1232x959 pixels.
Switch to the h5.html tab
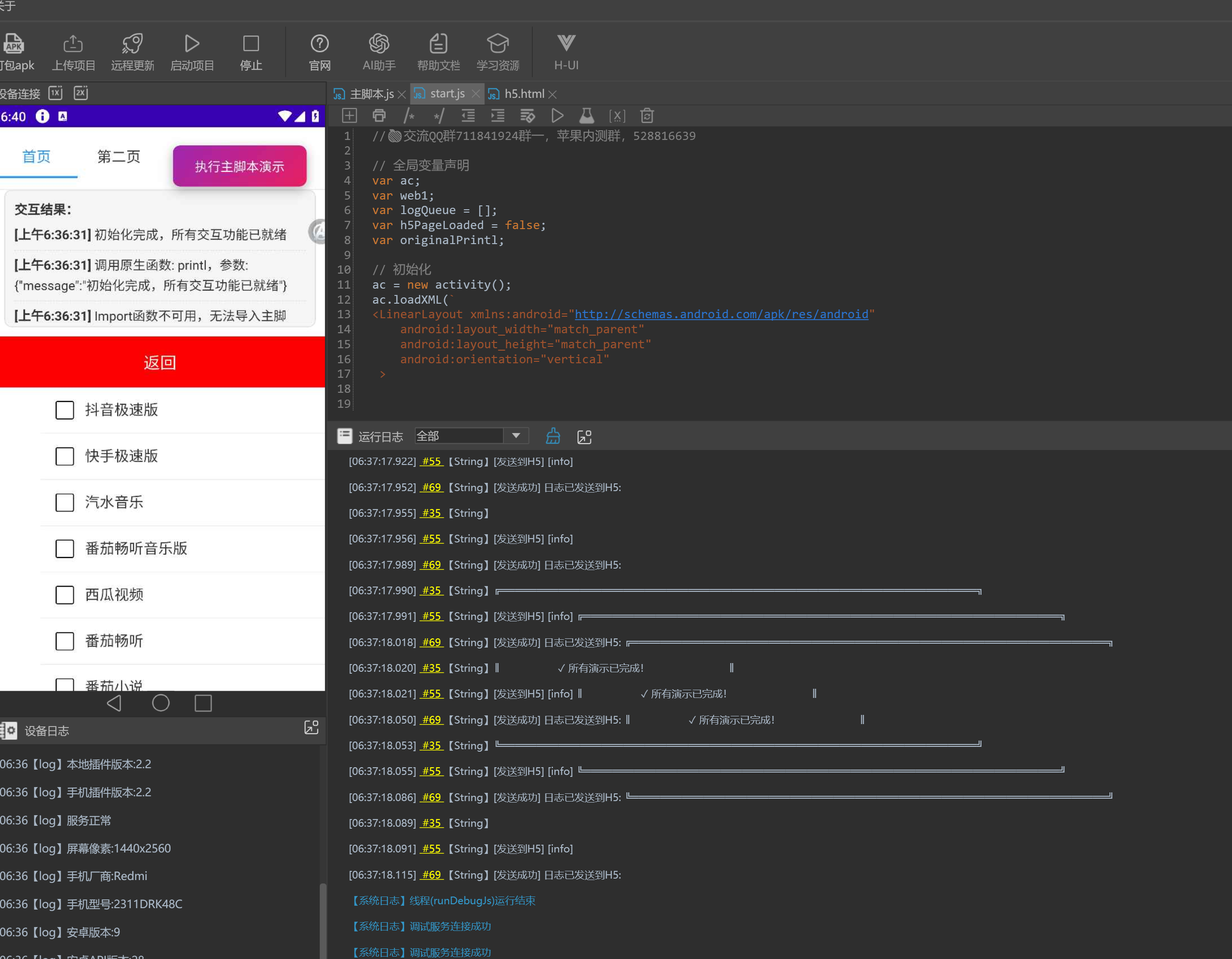pyautogui.click(x=524, y=94)
